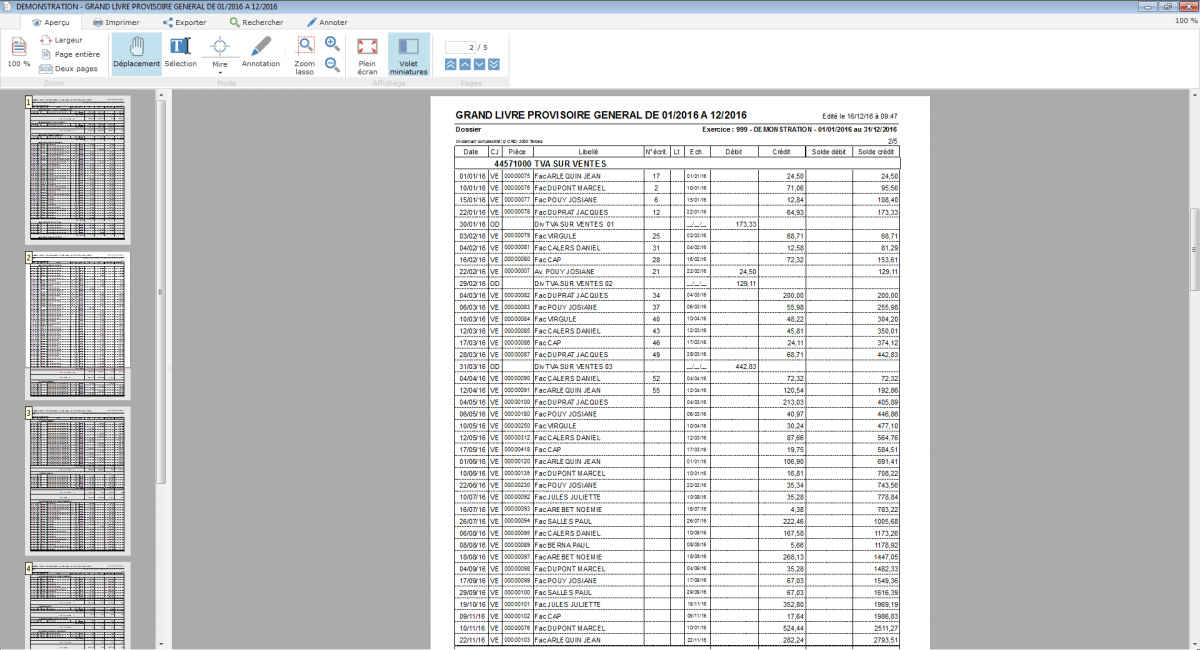
Task: Open the Imprimer tab
Action: click(115, 22)
